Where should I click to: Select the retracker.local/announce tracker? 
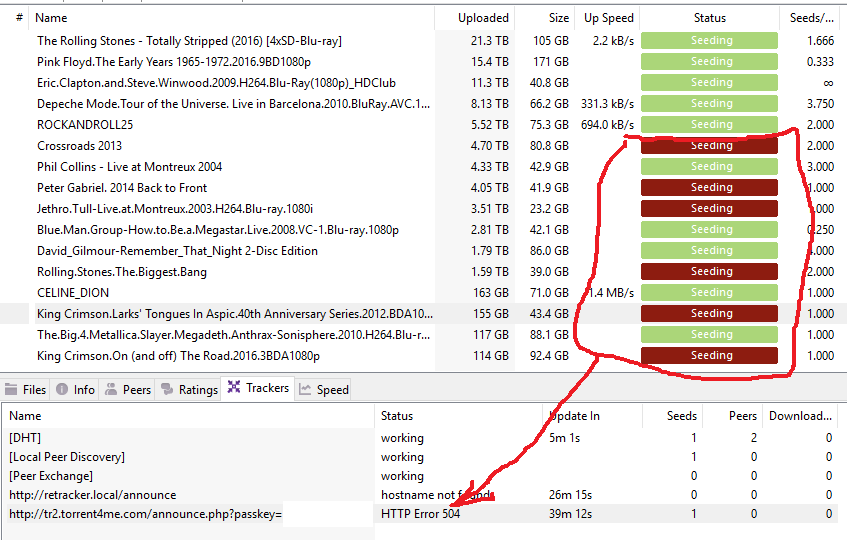pos(419,495)
